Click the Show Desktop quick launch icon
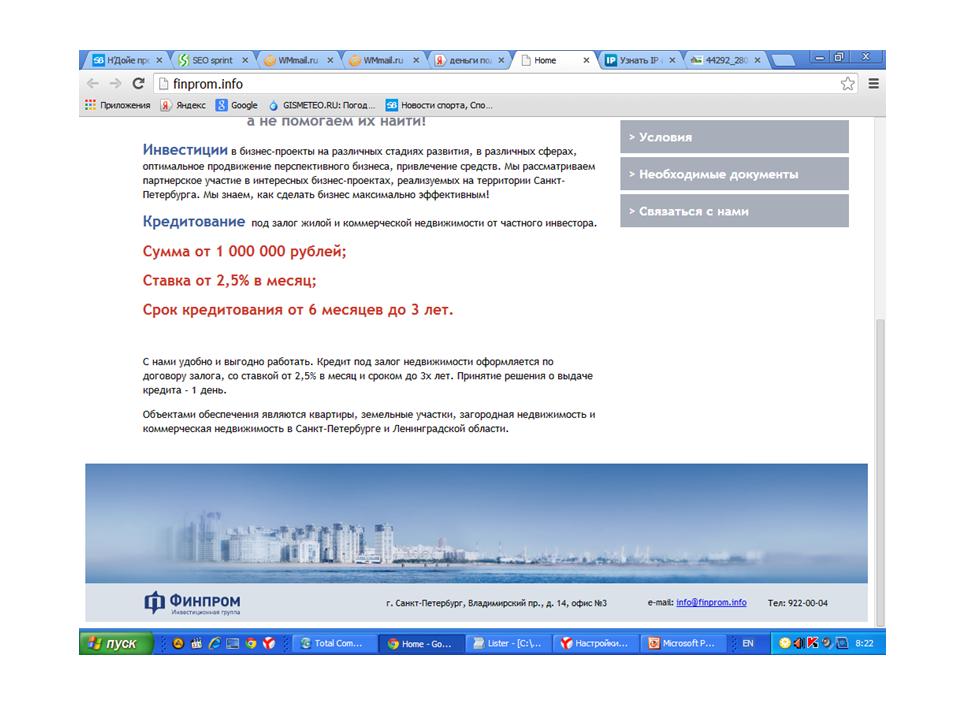The image size is (960, 720). point(233,643)
